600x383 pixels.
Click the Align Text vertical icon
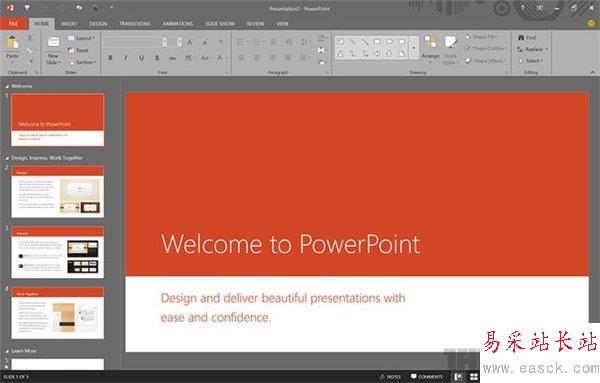tap(322, 50)
